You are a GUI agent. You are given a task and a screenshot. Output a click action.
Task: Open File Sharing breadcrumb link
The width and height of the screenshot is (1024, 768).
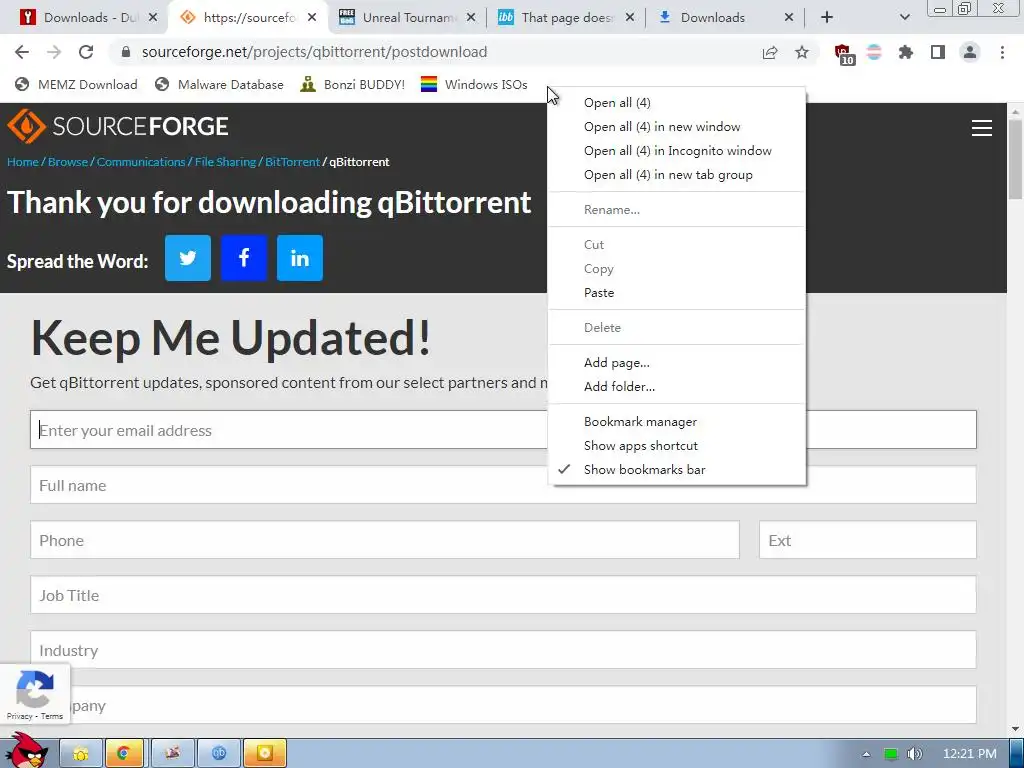click(x=225, y=162)
